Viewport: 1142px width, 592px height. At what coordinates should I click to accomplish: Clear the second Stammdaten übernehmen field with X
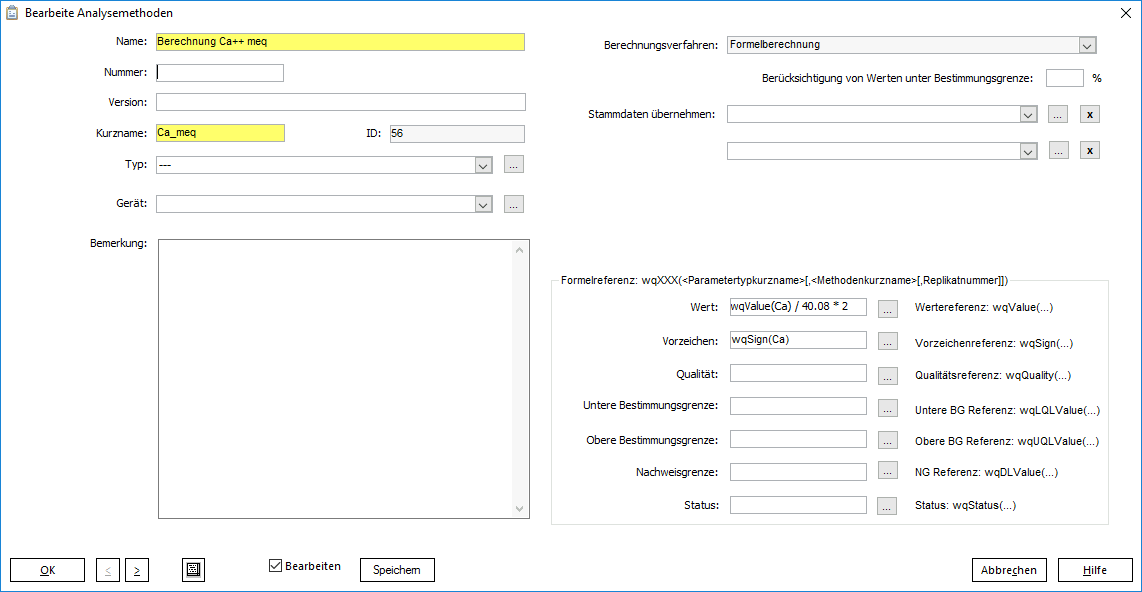pos(1089,150)
